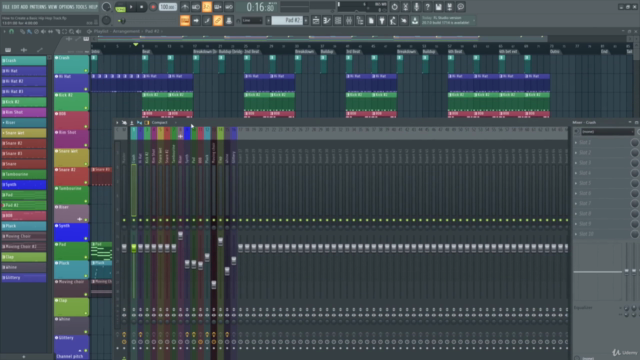Click the step editing arrow icon
This screenshot has height=360, width=640.
(x=196, y=20)
